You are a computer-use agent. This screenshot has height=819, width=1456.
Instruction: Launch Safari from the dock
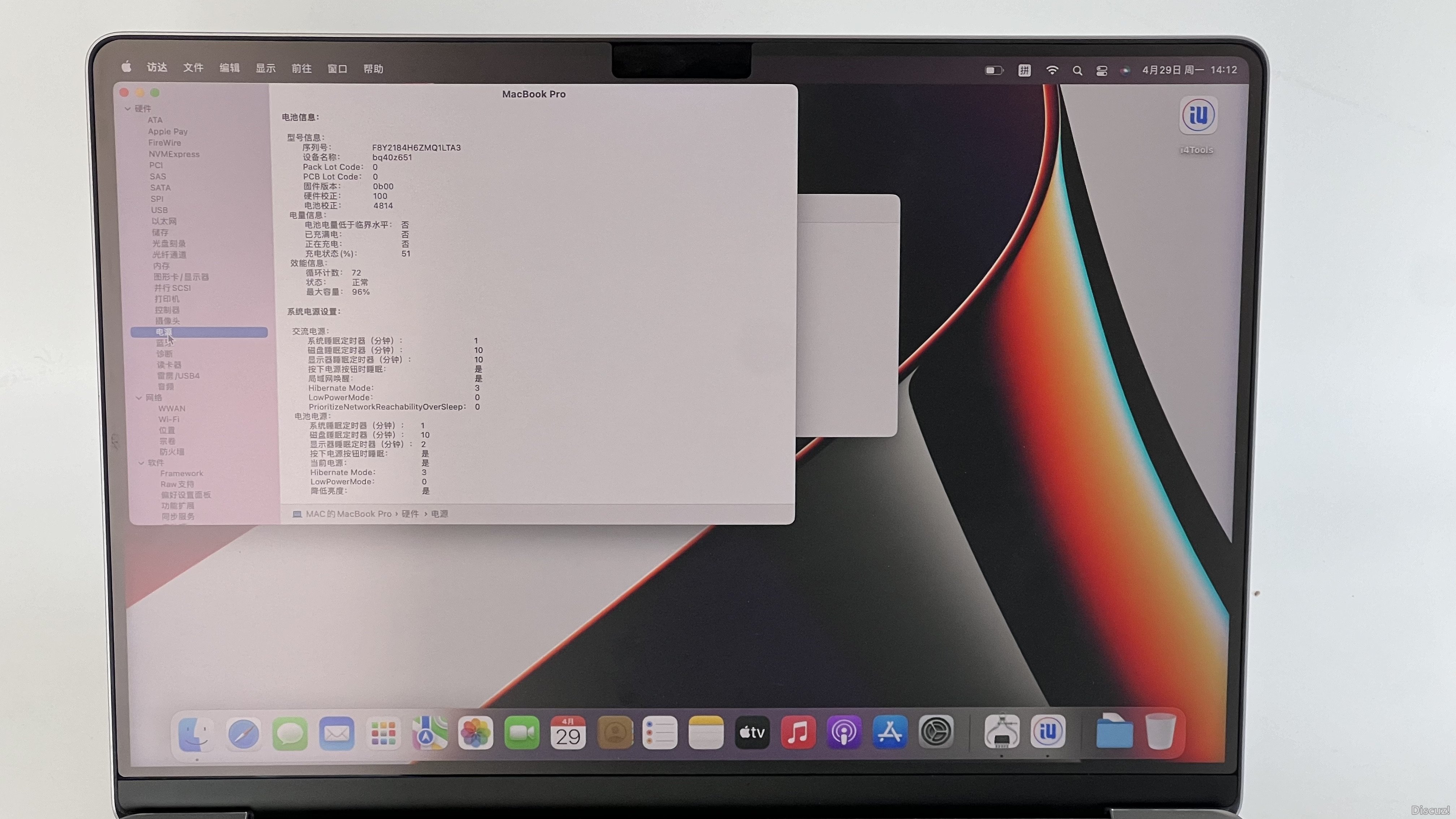pyautogui.click(x=243, y=734)
